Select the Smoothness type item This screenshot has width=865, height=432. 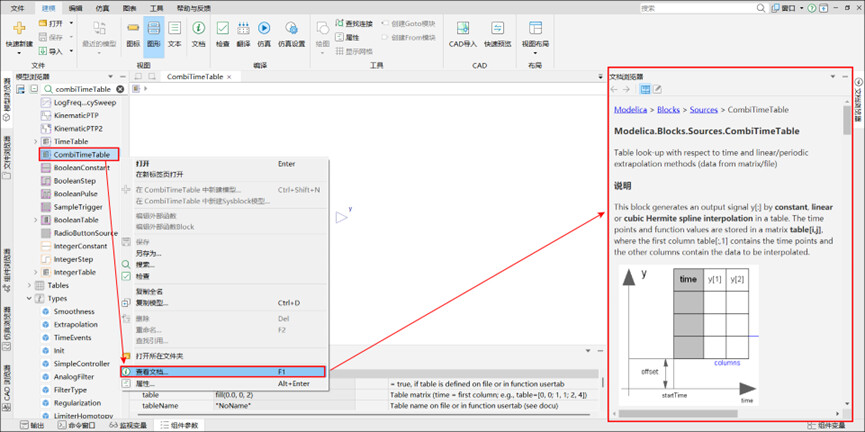74,311
